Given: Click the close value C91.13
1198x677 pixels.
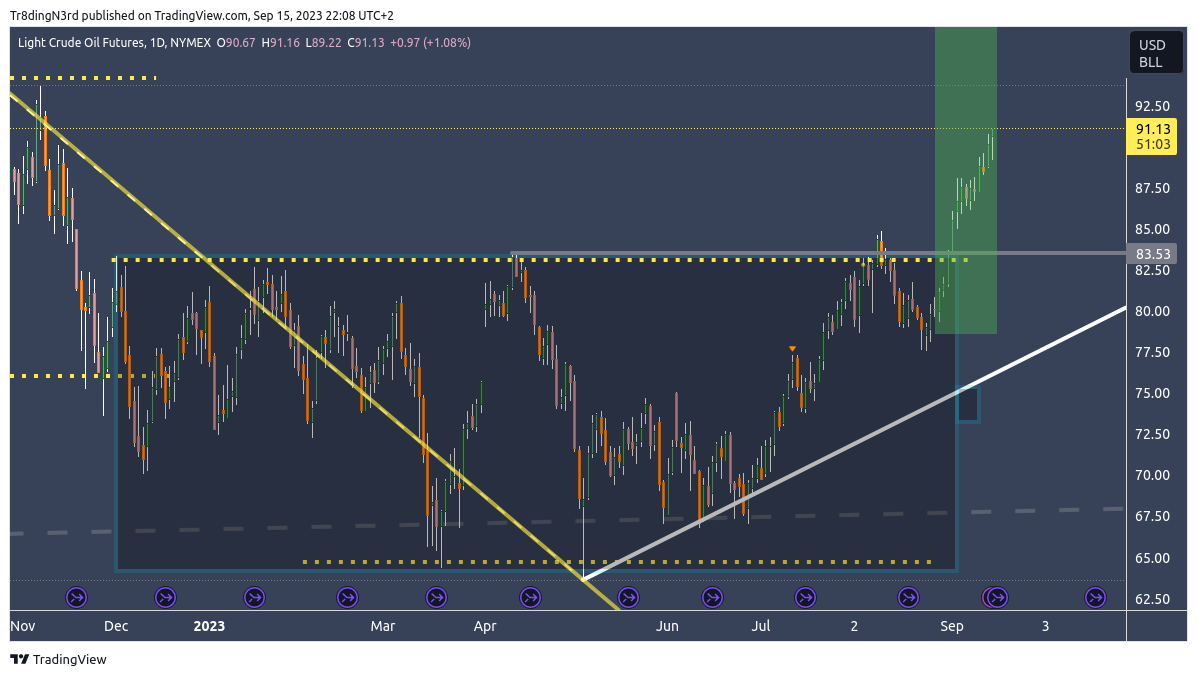Looking at the screenshot, I should coord(366,43).
